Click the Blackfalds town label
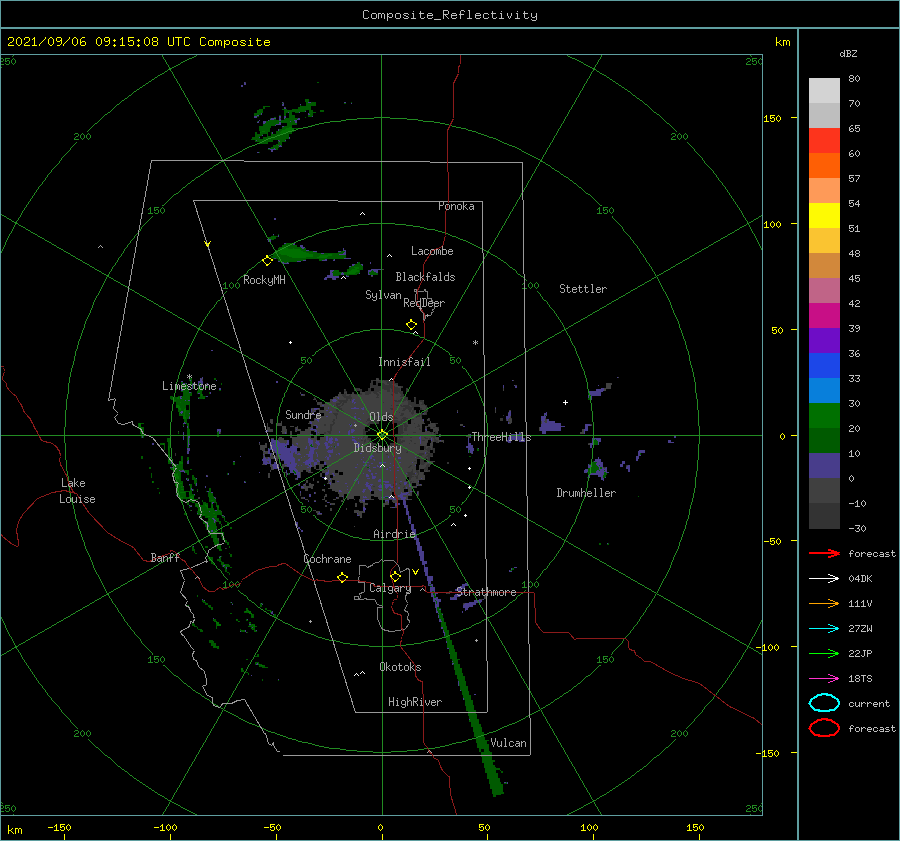Viewport: 900px width, 841px height. (425, 277)
